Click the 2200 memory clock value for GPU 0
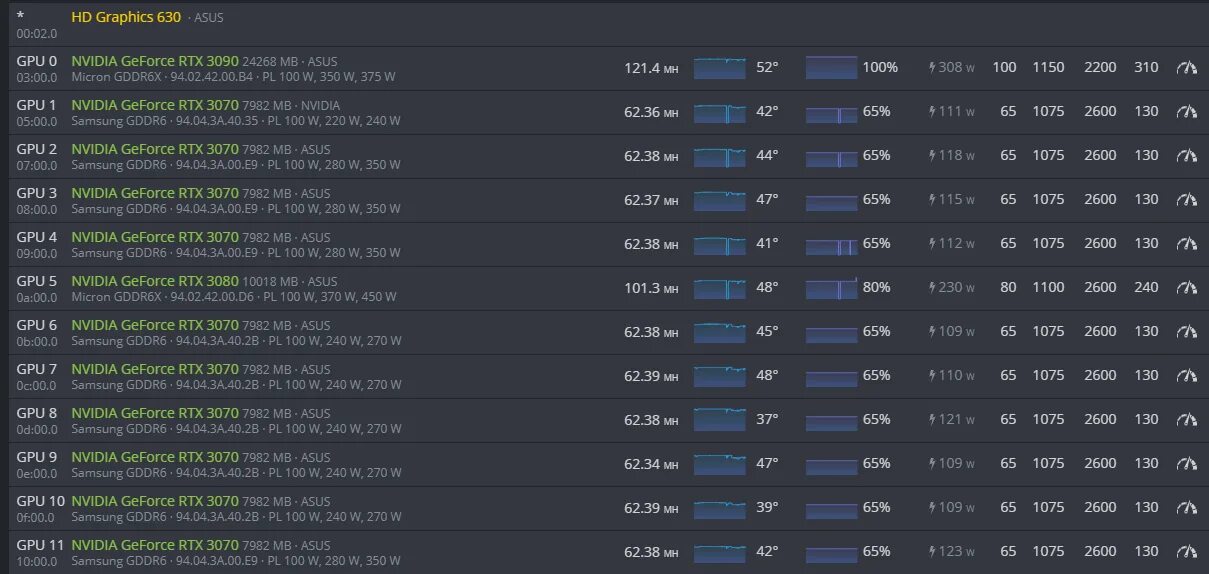The width and height of the screenshot is (1209, 574). point(1100,68)
